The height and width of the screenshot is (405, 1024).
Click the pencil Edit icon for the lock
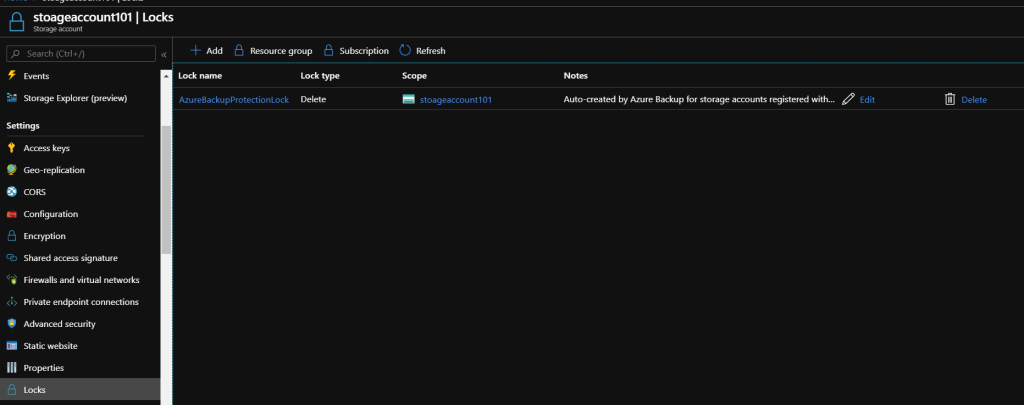click(849, 100)
